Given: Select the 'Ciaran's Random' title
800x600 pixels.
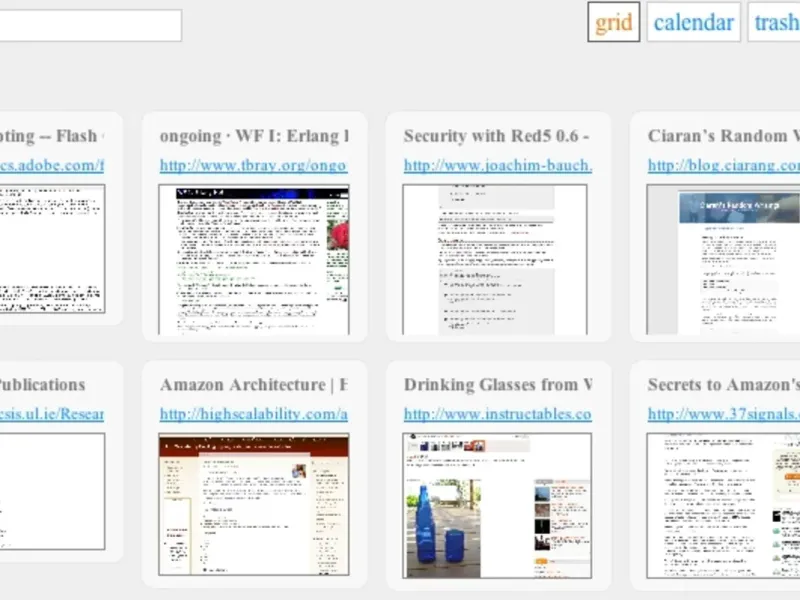Looking at the screenshot, I should click(723, 136).
